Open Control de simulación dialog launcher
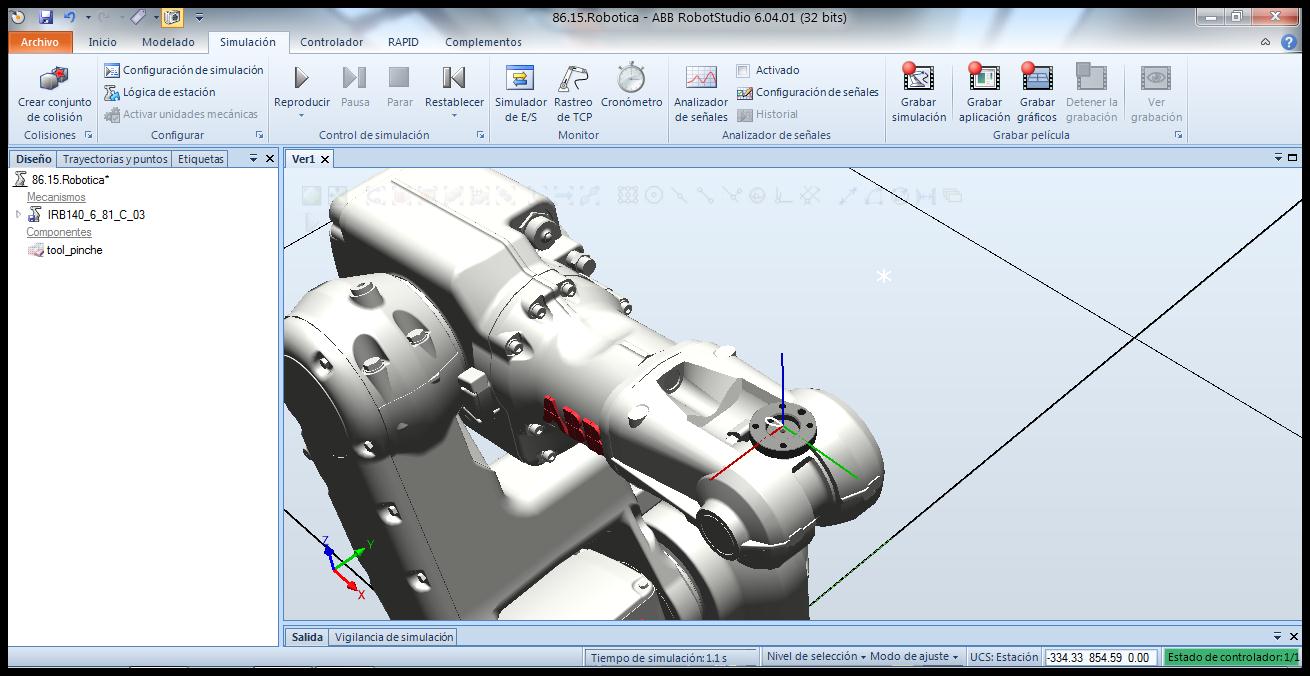Image resolution: width=1310 pixels, height=676 pixels. (480, 135)
